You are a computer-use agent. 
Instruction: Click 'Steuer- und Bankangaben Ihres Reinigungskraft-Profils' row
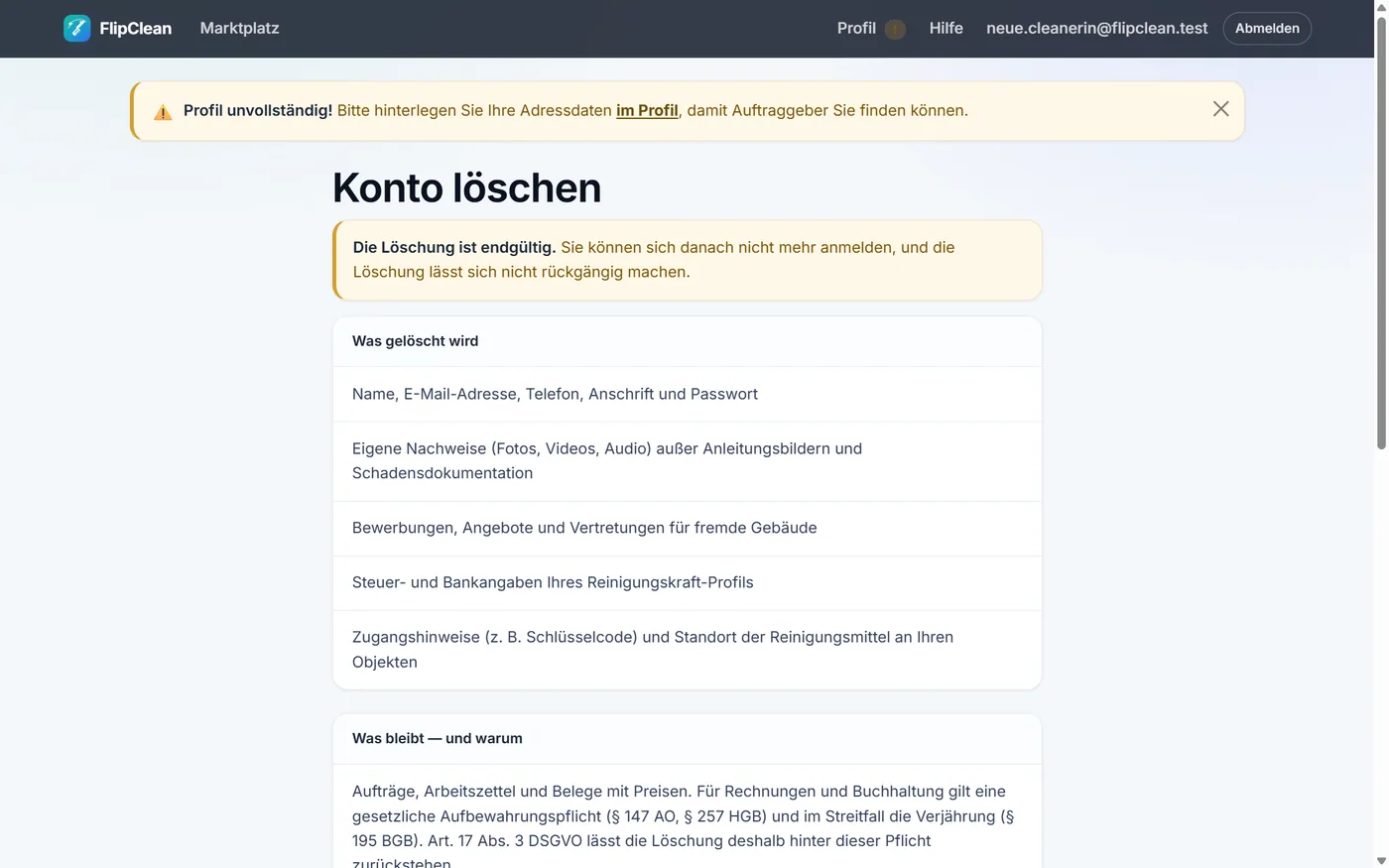tap(687, 582)
